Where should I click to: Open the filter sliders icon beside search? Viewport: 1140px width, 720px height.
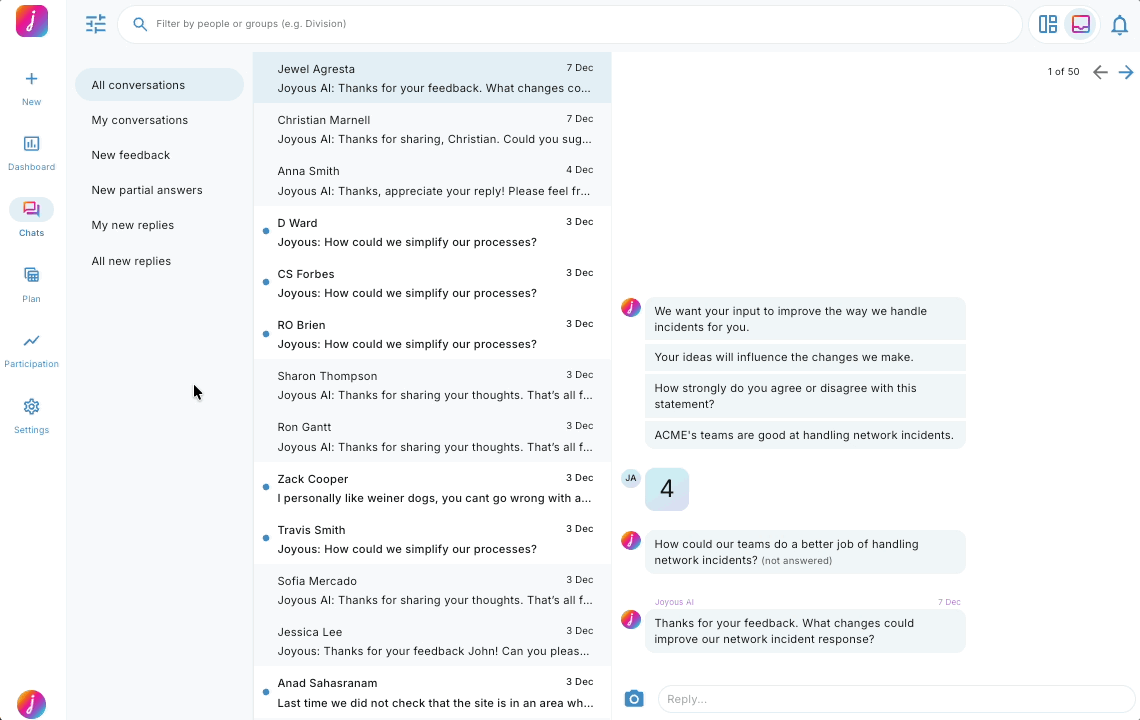(x=96, y=23)
